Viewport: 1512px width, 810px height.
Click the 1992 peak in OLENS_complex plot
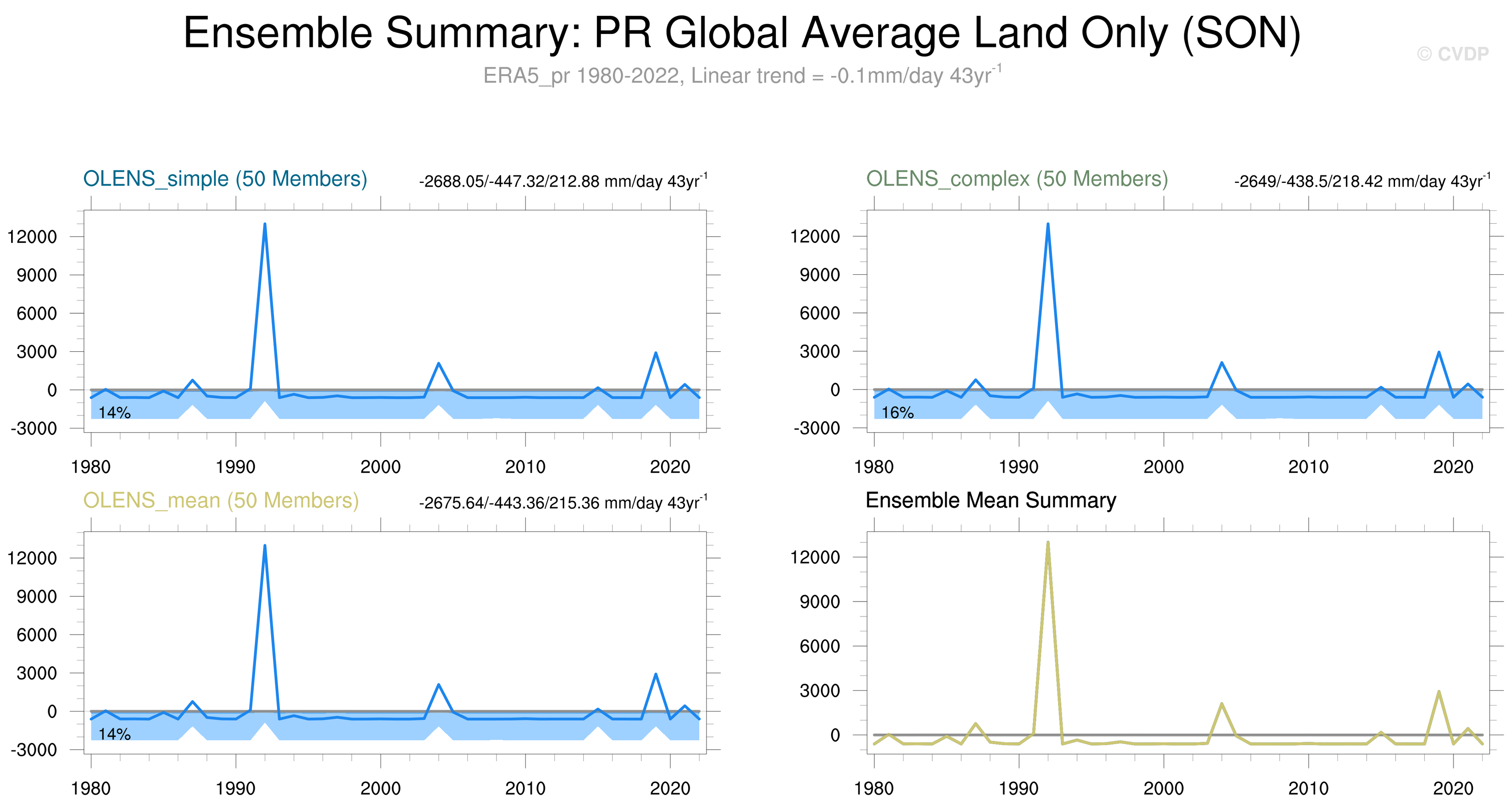click(x=1048, y=225)
